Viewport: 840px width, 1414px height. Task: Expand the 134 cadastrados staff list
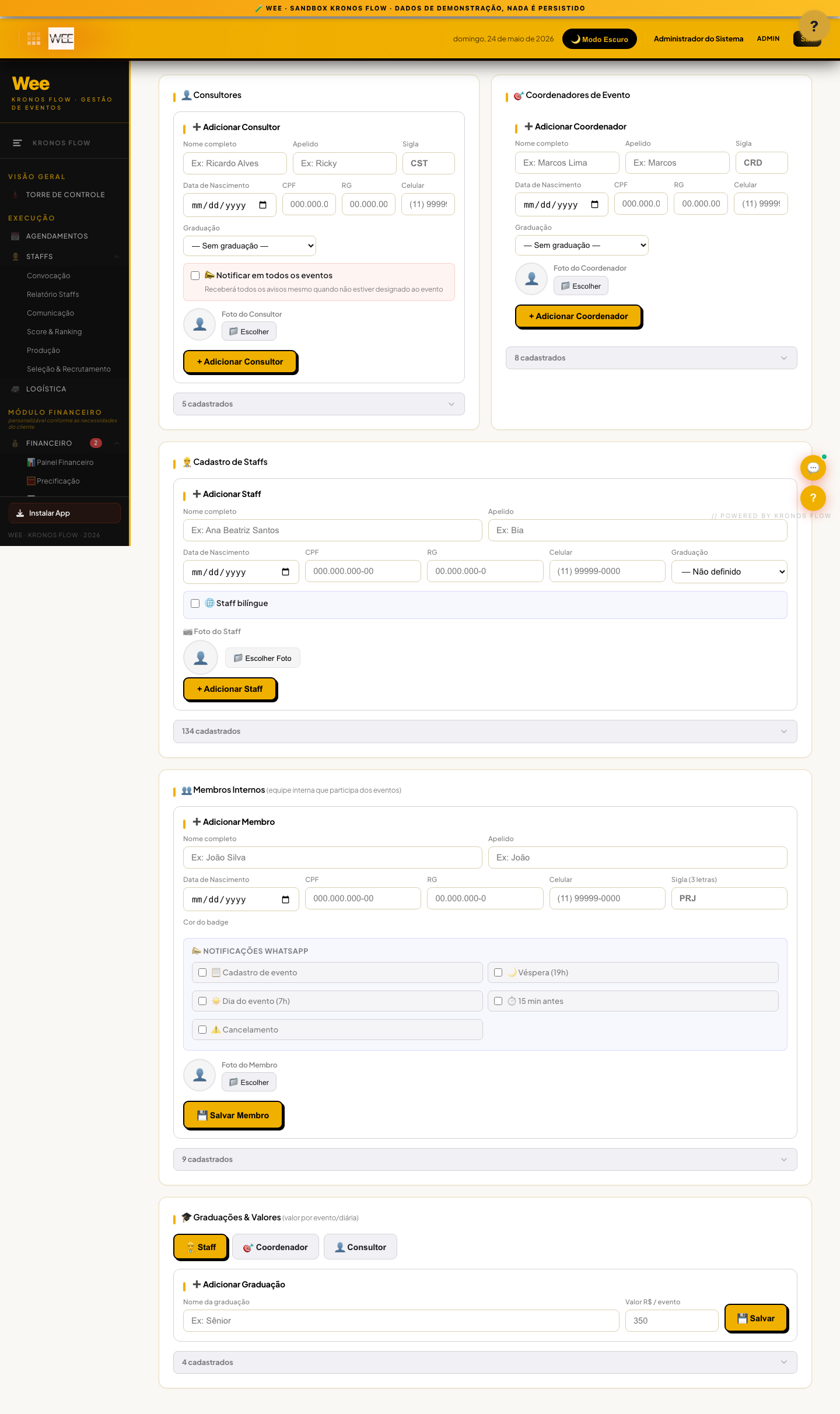click(485, 731)
